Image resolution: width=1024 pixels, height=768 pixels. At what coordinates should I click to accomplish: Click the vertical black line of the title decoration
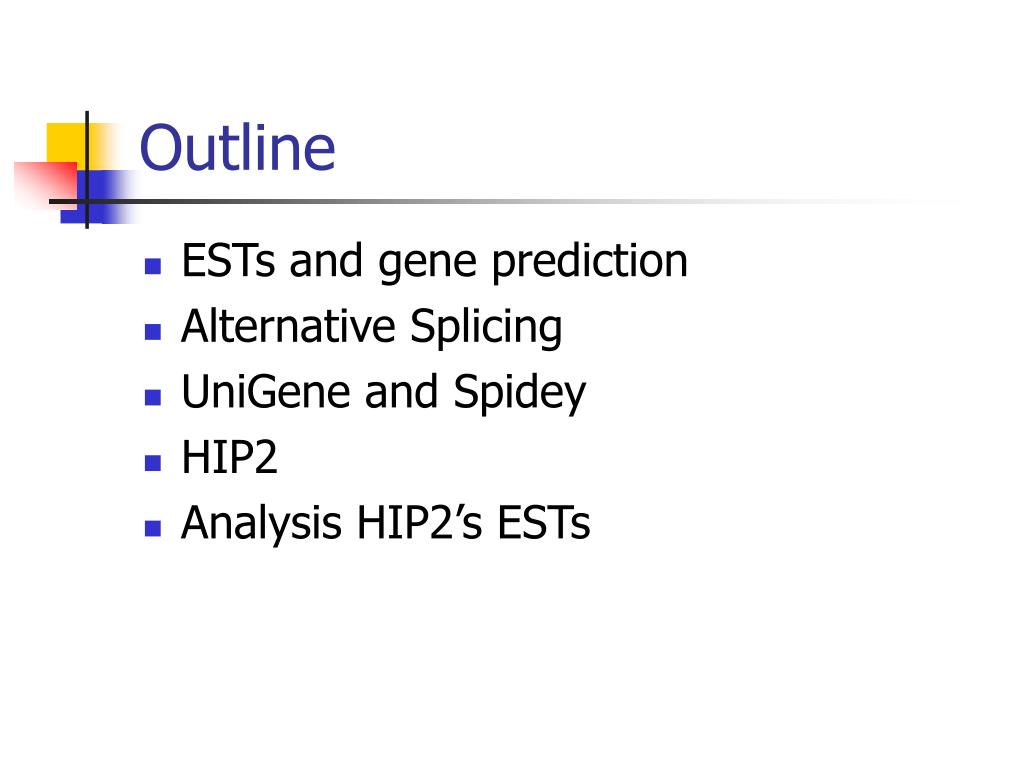coord(87,170)
